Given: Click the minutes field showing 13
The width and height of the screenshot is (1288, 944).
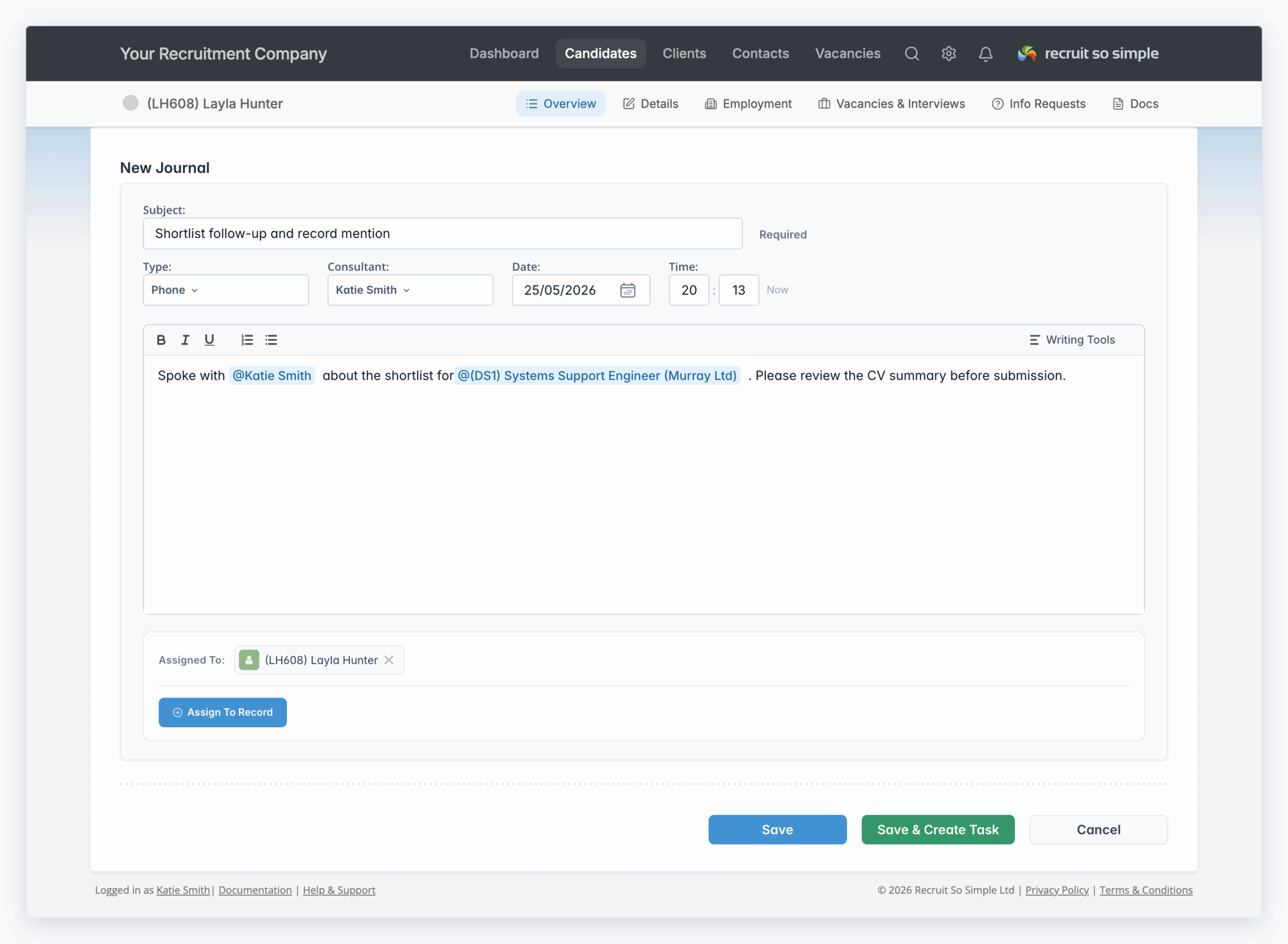Looking at the screenshot, I should click(739, 290).
